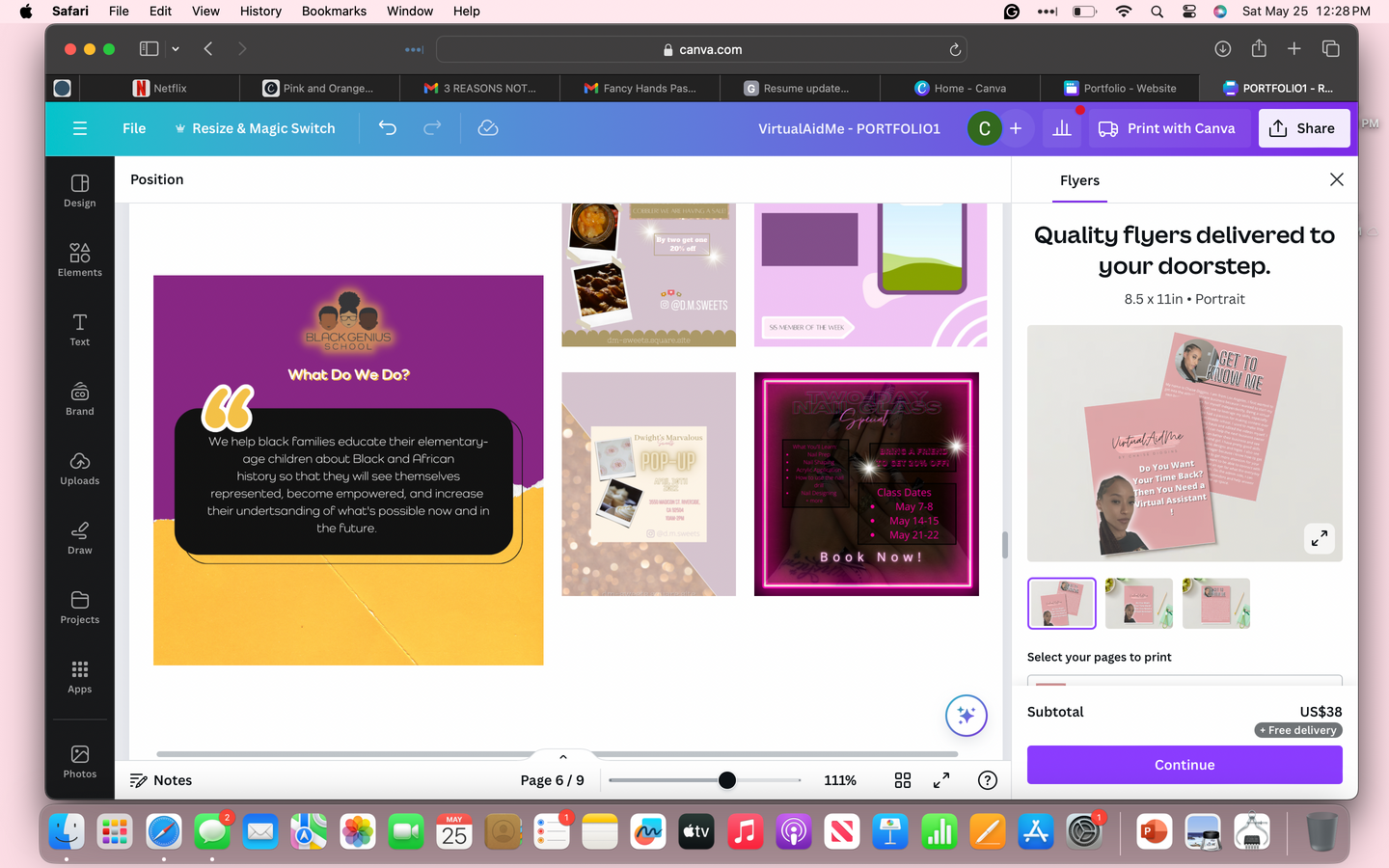Image resolution: width=1389 pixels, height=868 pixels.
Task: Open the grid view of pages
Action: (x=903, y=780)
